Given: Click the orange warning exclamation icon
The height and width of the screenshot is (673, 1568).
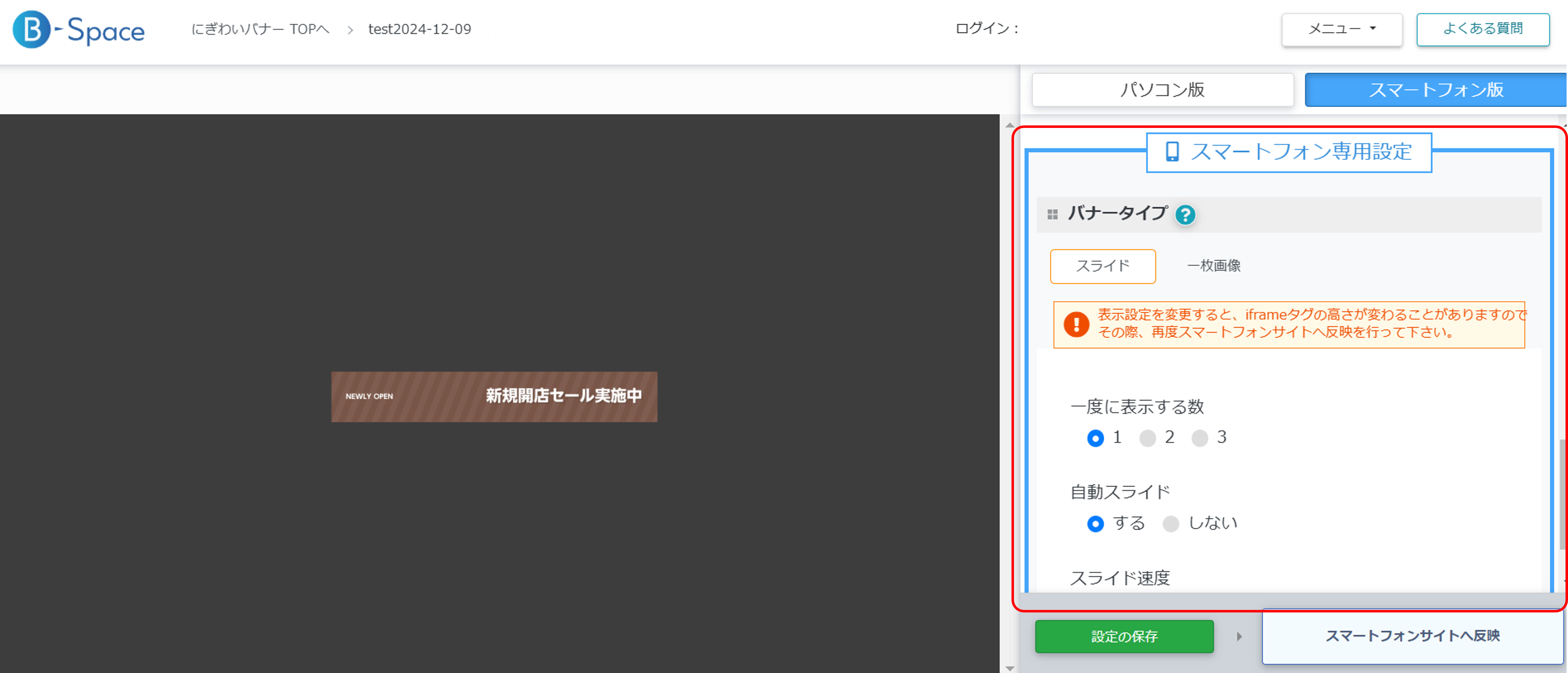Looking at the screenshot, I should (x=1076, y=324).
